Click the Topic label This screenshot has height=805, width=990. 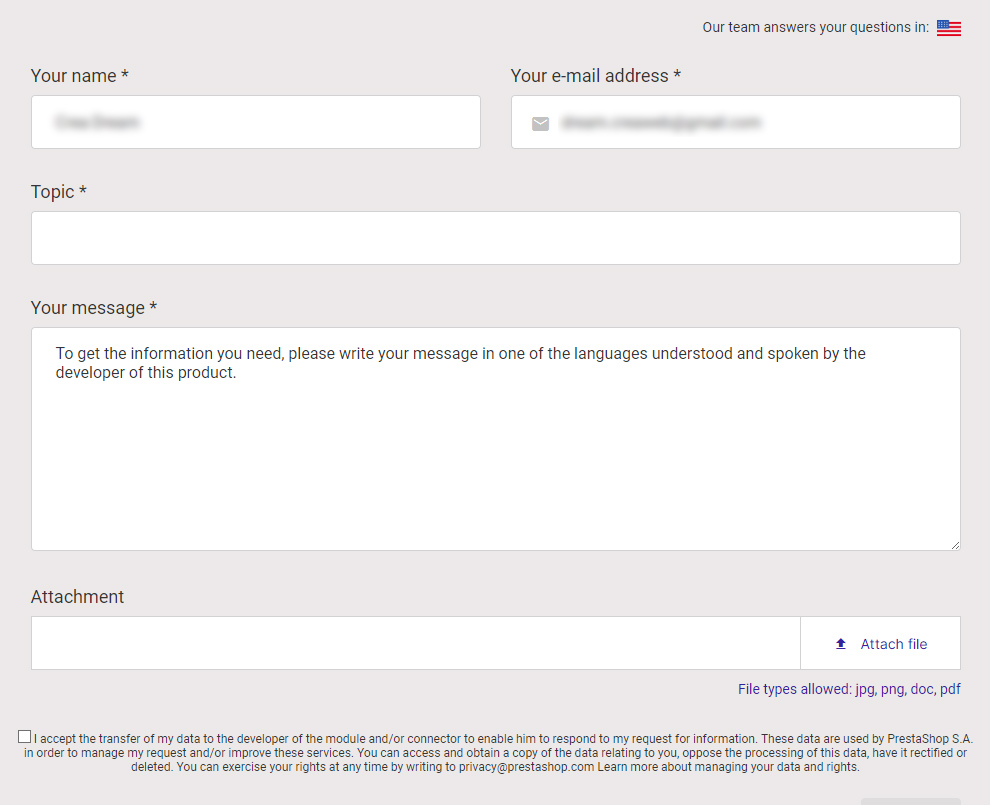point(59,192)
